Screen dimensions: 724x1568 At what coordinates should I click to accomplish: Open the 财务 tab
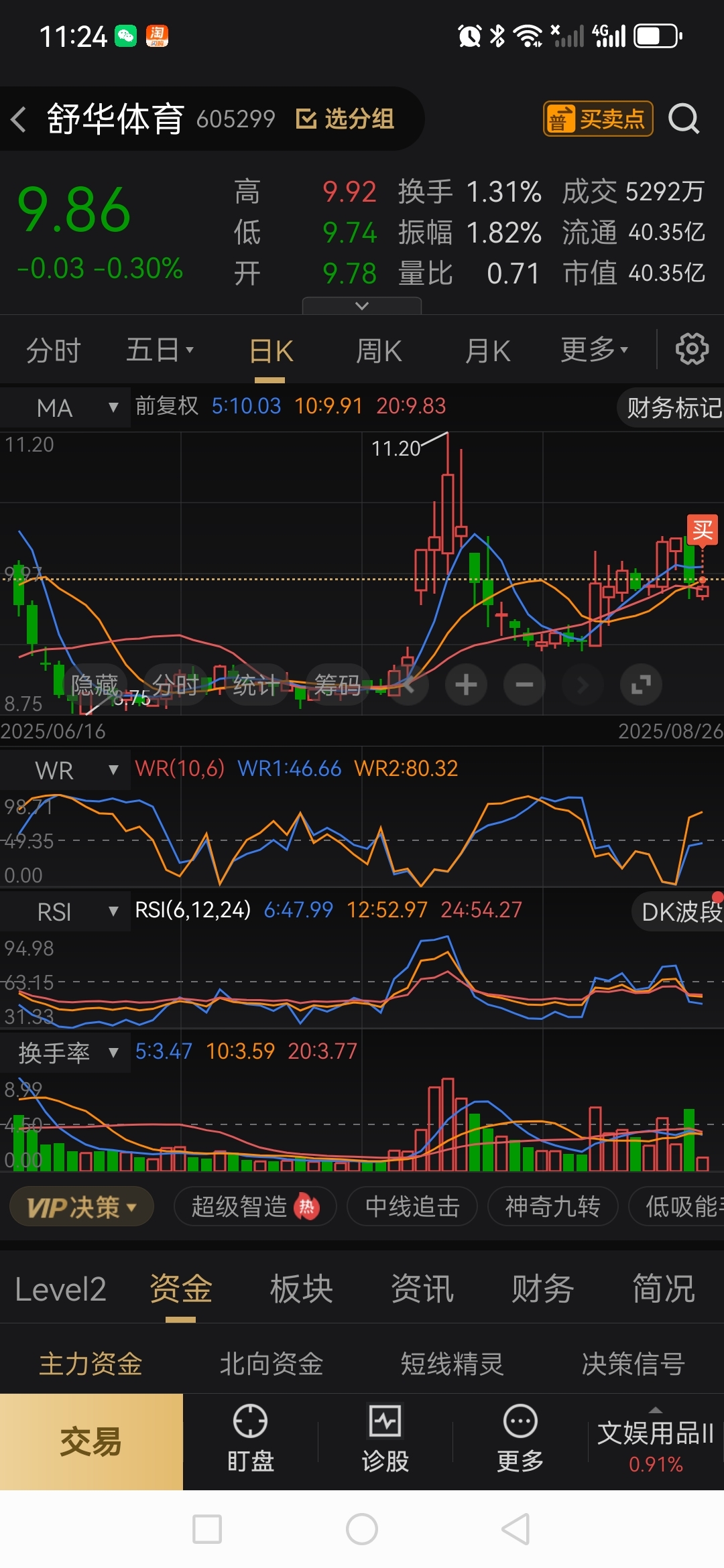point(543,1289)
